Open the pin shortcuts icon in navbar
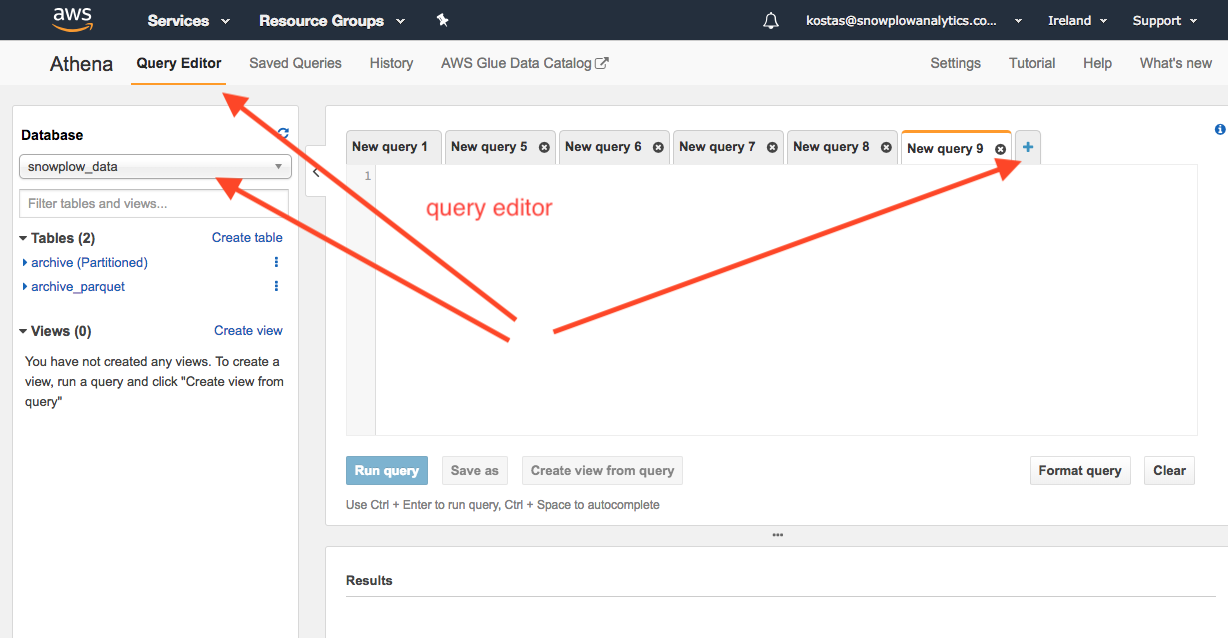 tap(443, 20)
